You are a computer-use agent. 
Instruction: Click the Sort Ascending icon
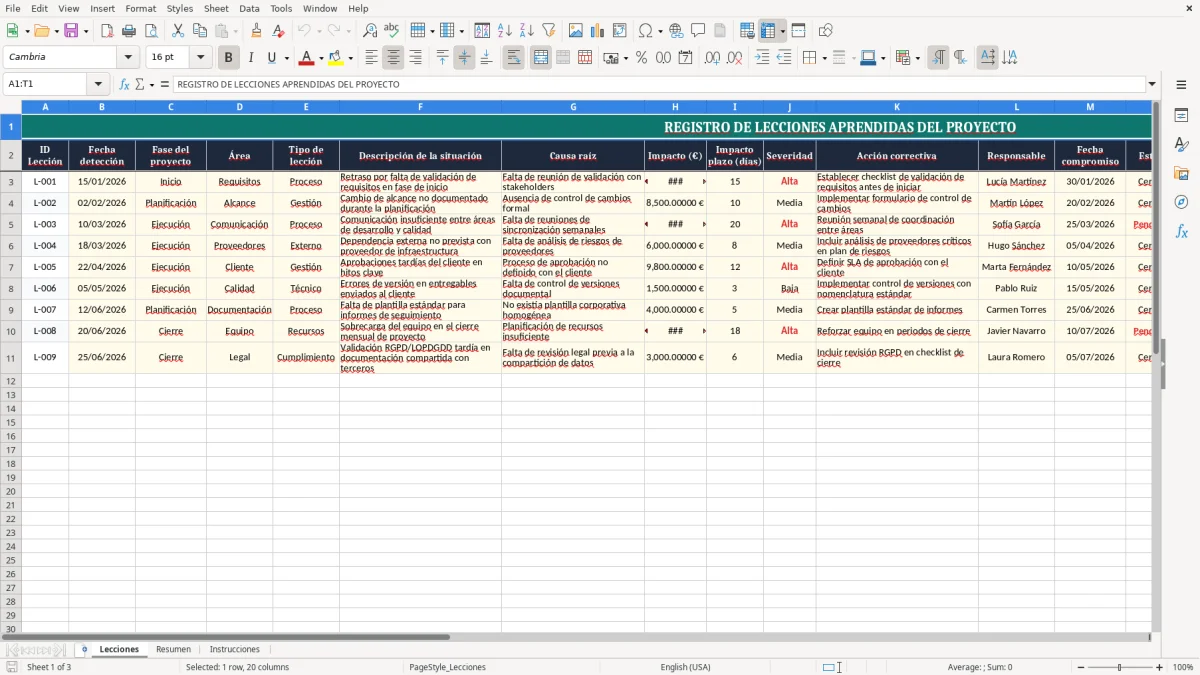click(x=505, y=31)
